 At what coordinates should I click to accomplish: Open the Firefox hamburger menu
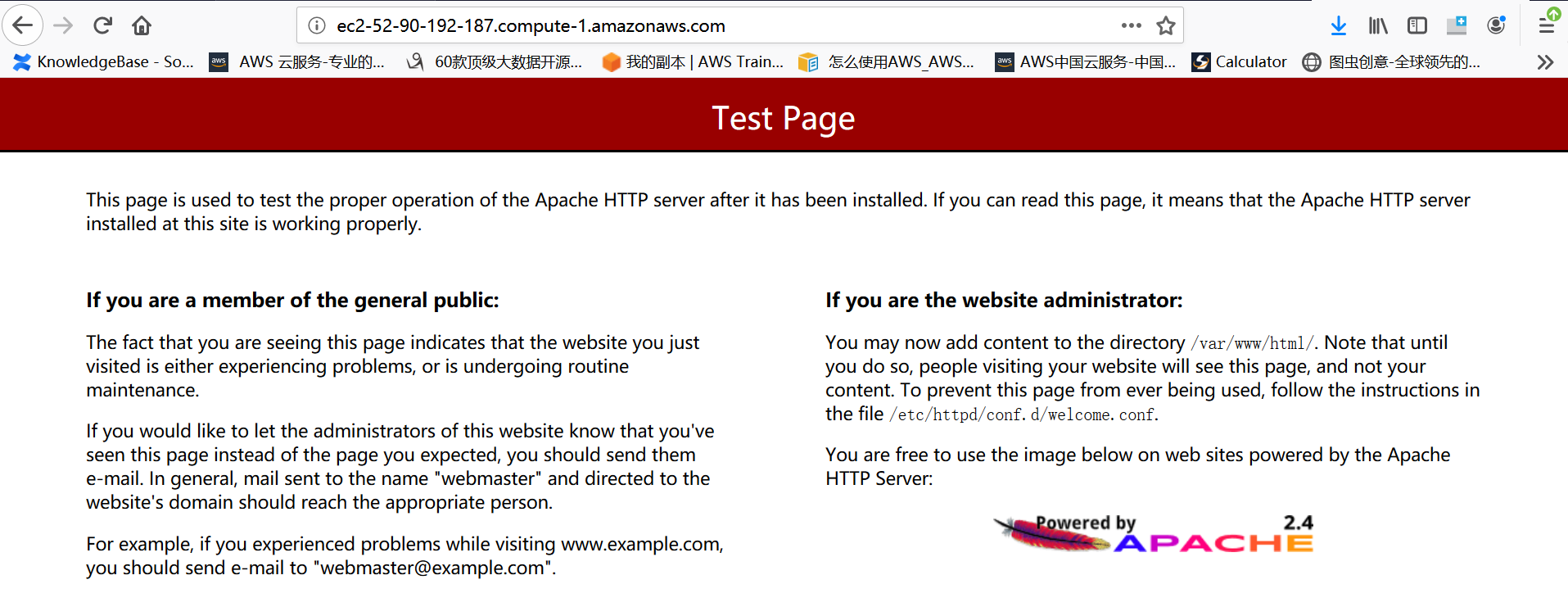[1547, 25]
